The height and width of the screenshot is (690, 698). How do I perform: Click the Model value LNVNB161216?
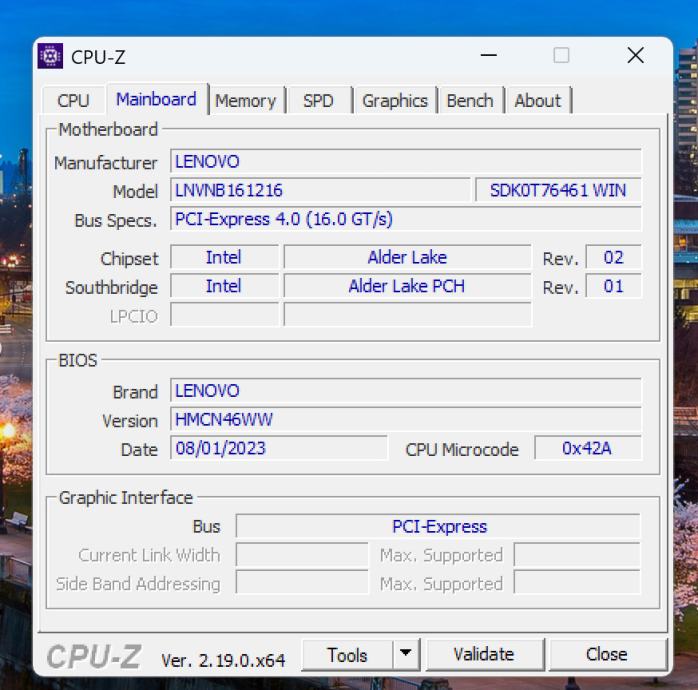click(x=320, y=190)
